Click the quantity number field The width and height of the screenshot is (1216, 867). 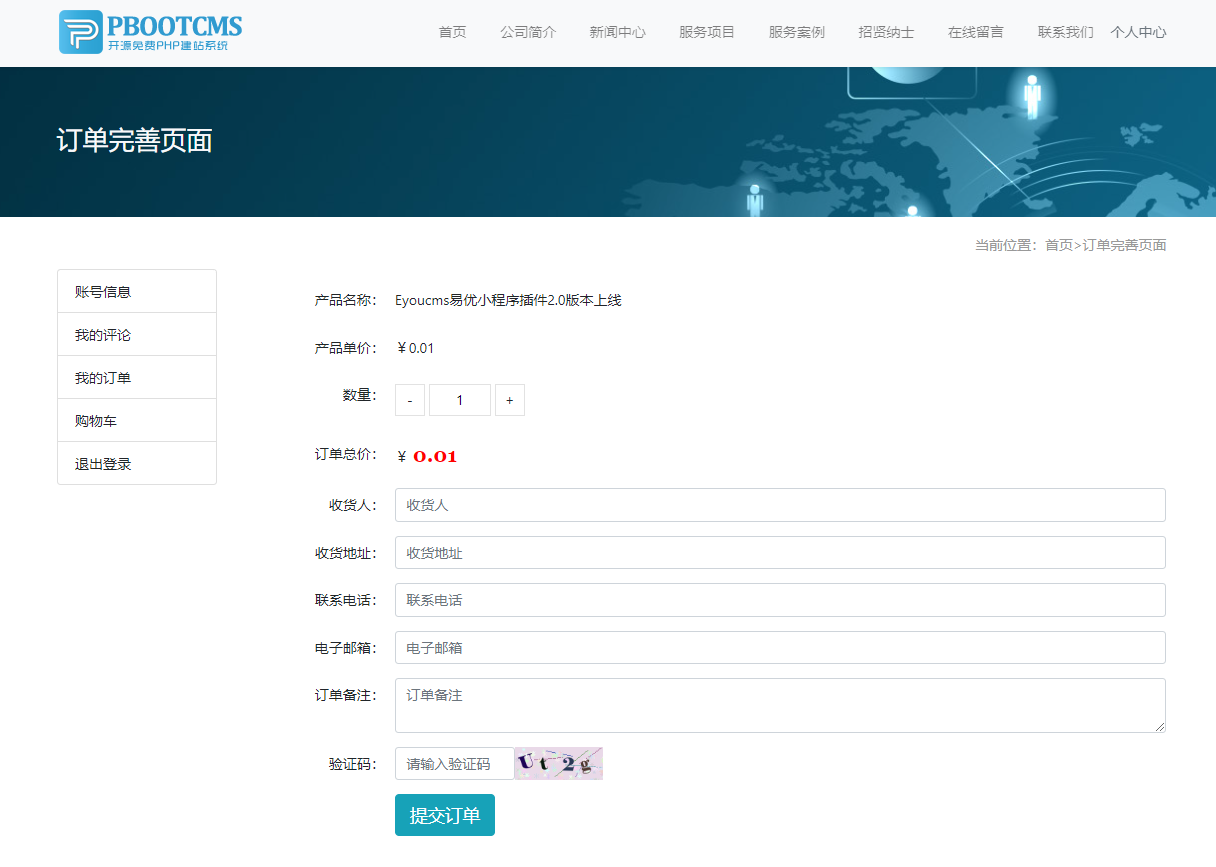tap(460, 400)
